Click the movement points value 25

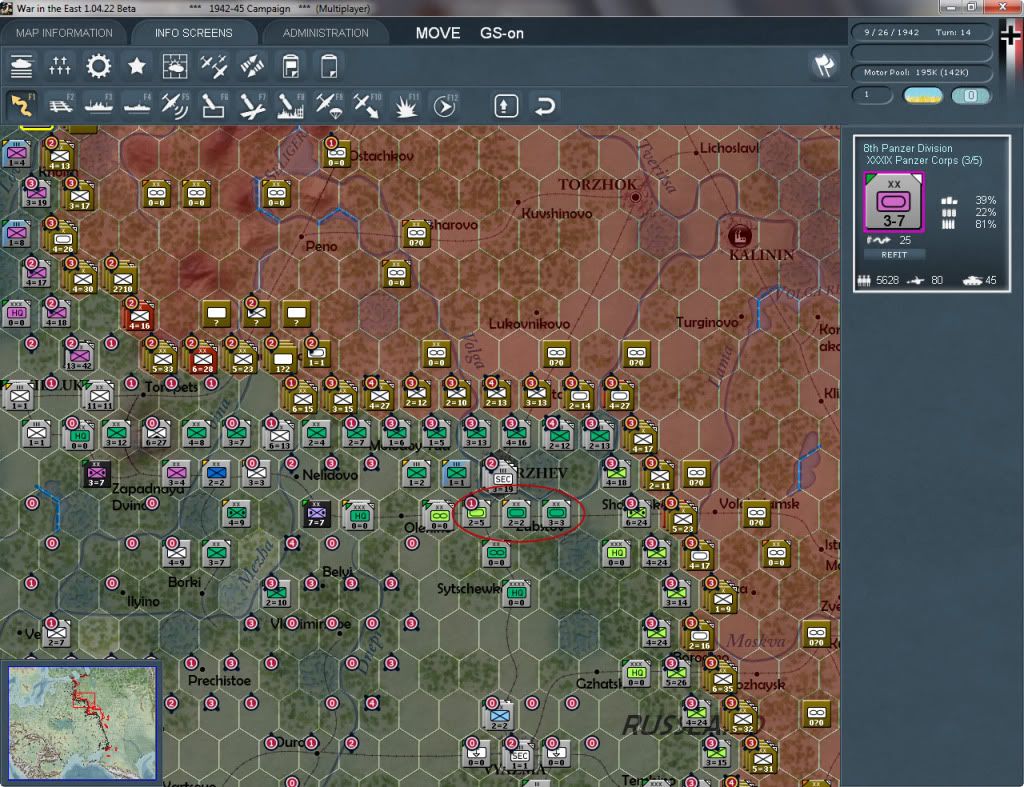[904, 240]
